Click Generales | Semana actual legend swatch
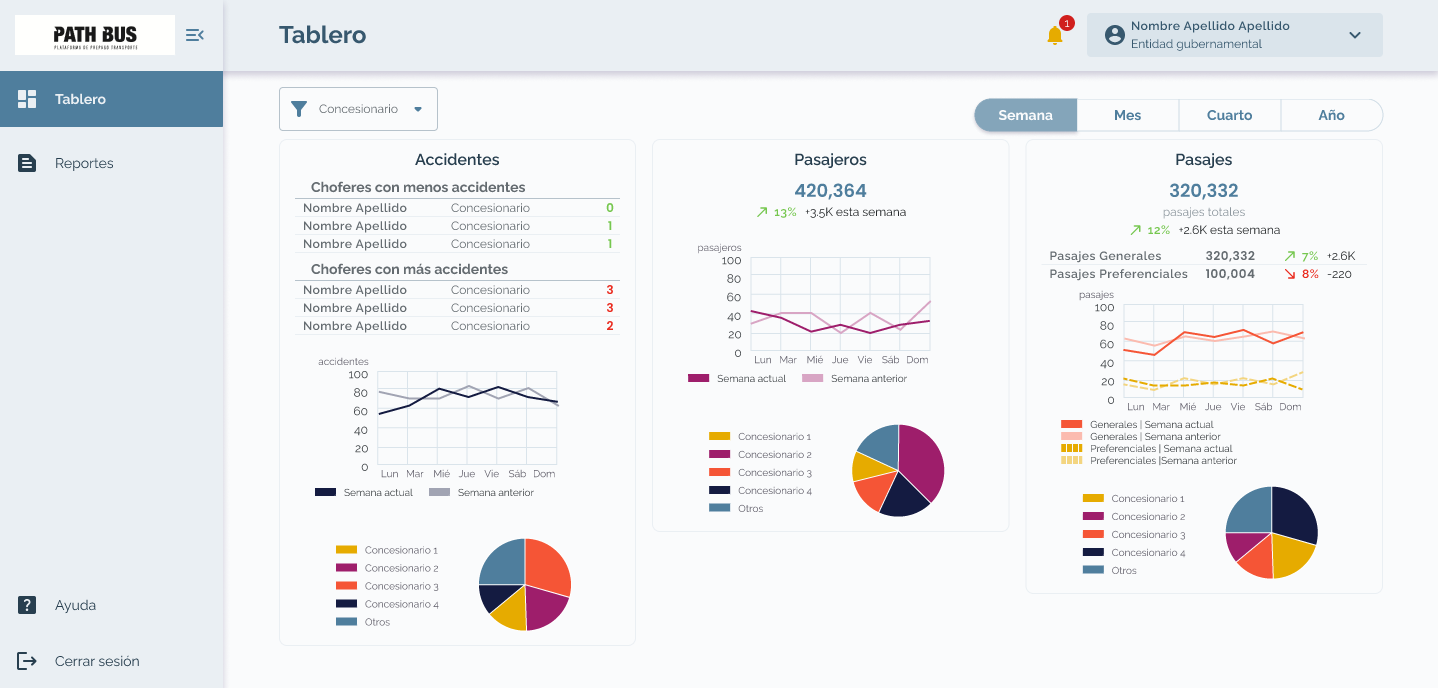 (1071, 424)
